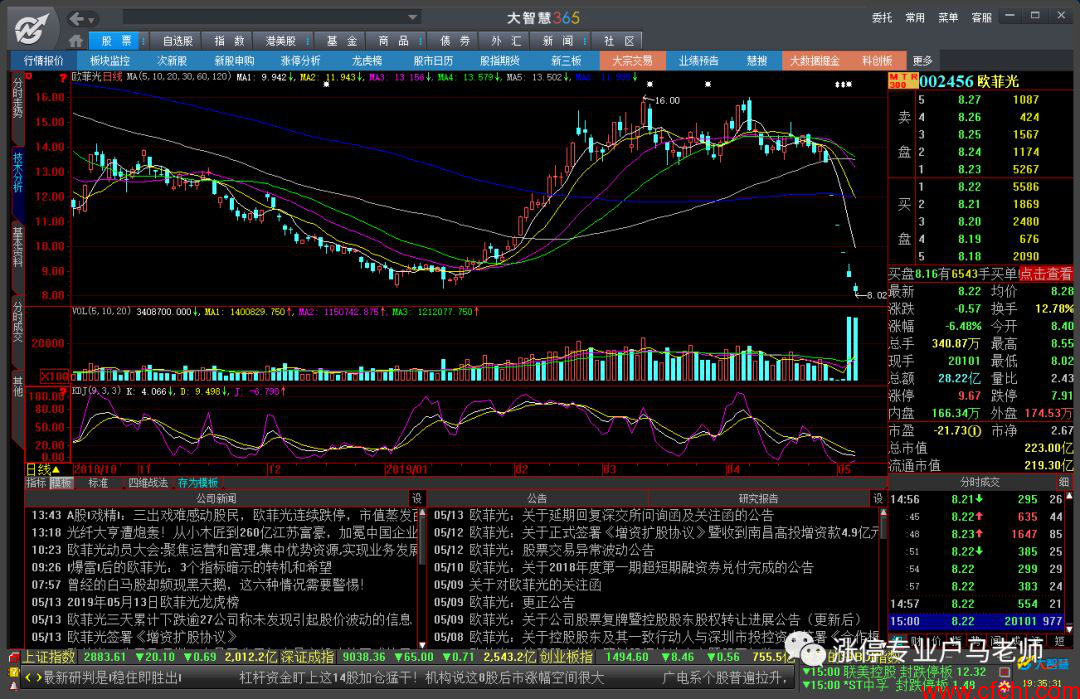Open 大数据掘金 highlighted tab
This screenshot has width=1080, height=699.
[814, 61]
